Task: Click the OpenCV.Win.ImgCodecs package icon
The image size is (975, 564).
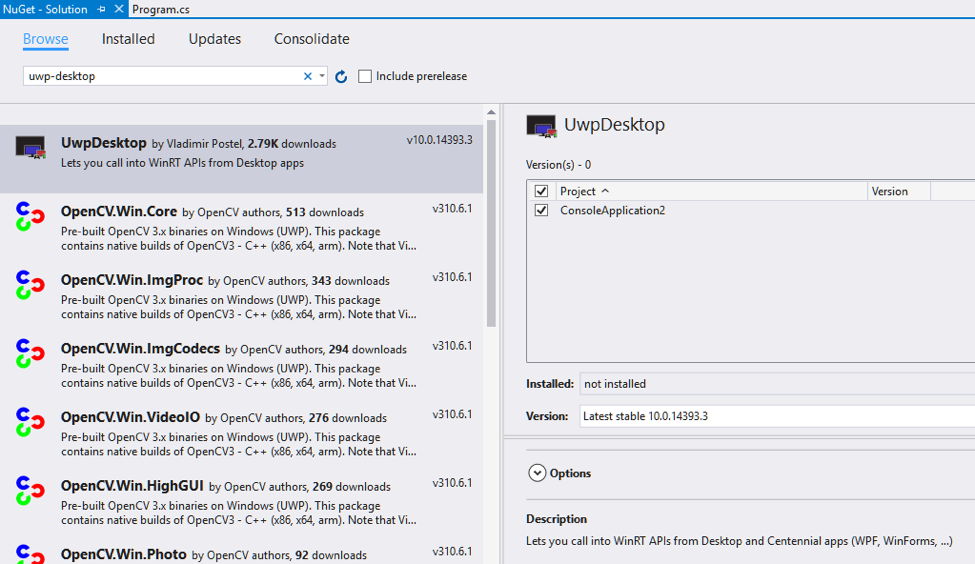Action: point(30,354)
